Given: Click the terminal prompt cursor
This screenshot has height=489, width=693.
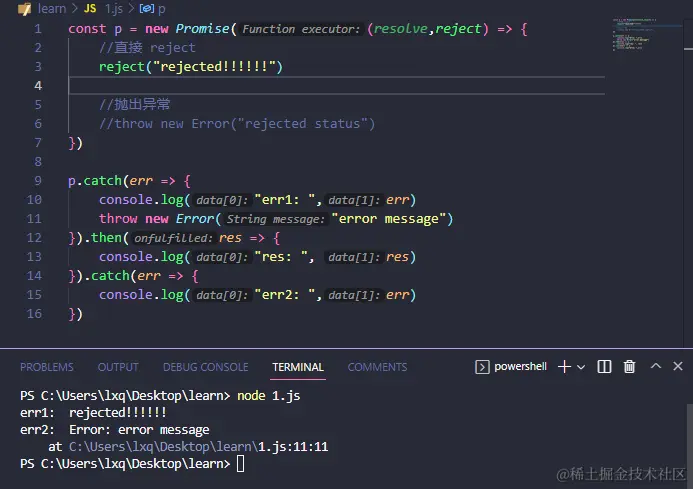Looking at the screenshot, I should (240, 464).
